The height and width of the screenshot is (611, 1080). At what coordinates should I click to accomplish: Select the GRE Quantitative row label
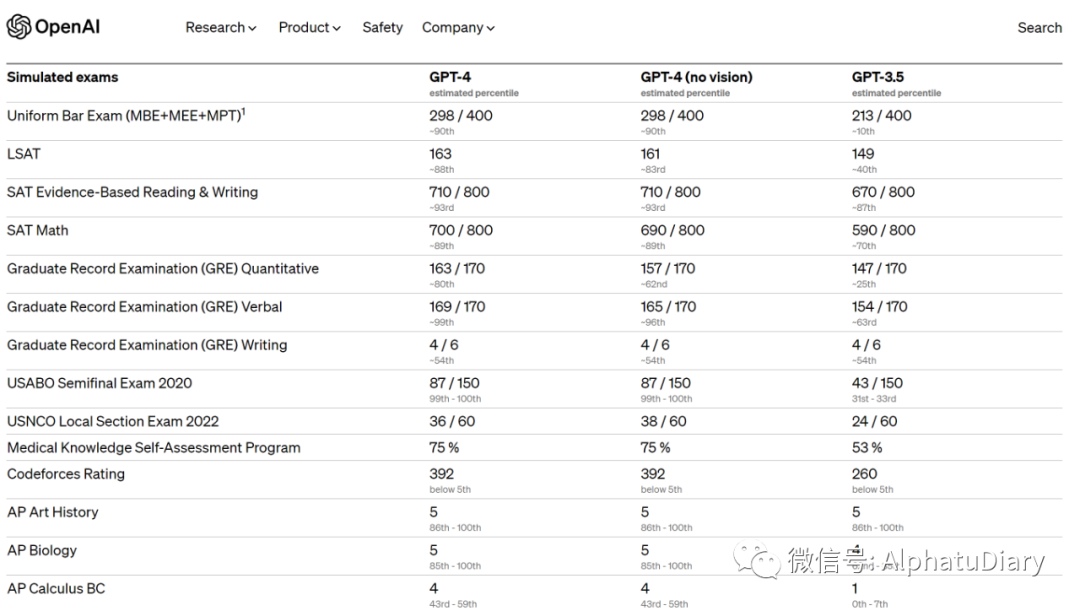(163, 269)
